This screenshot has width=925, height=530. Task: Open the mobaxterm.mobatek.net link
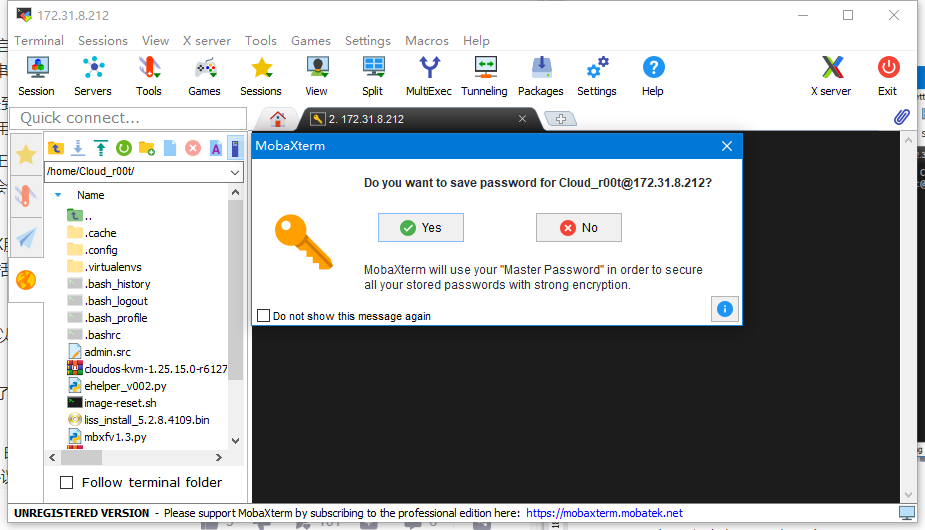(604, 513)
